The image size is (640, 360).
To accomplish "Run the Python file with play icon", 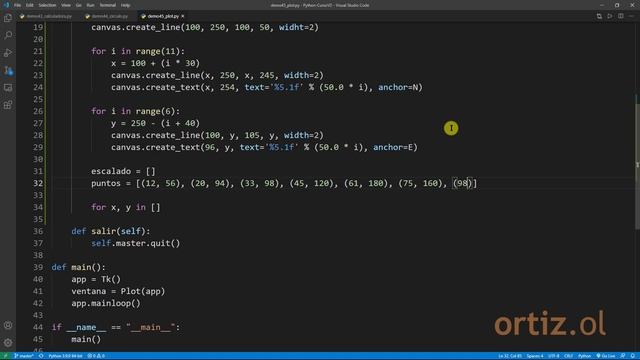I will pyautogui.click(x=610, y=16).
